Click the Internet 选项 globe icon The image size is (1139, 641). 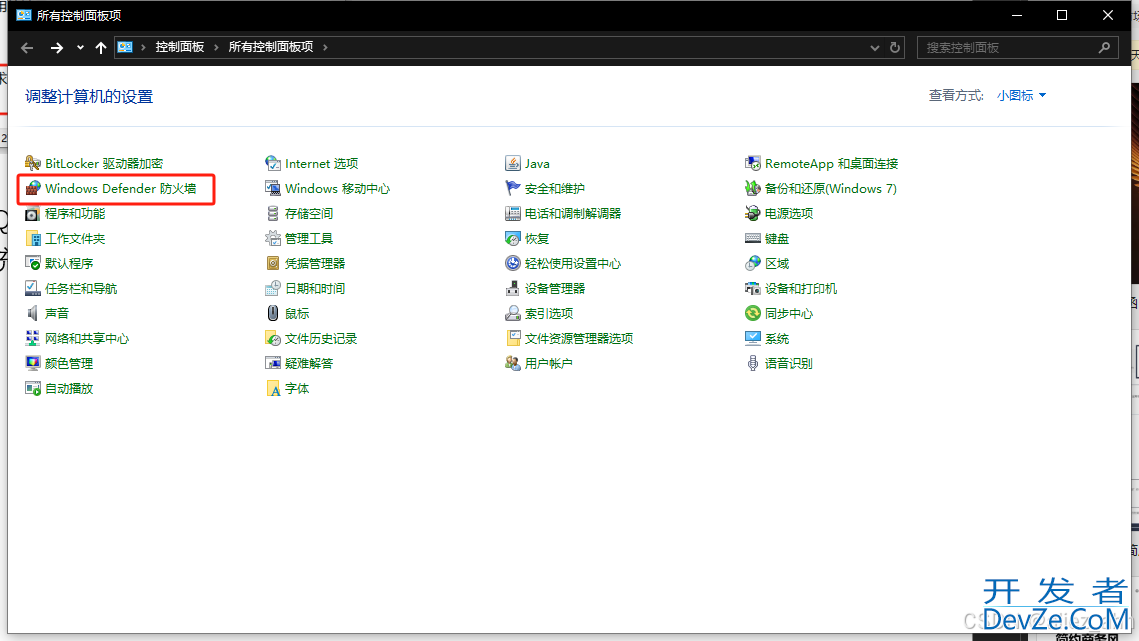[x=272, y=164]
